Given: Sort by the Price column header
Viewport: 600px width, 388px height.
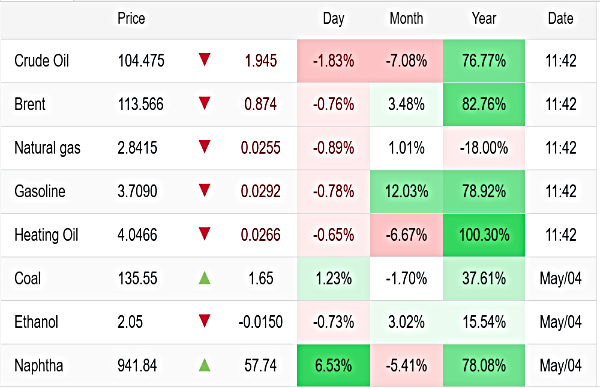Looking at the screenshot, I should point(131,18).
